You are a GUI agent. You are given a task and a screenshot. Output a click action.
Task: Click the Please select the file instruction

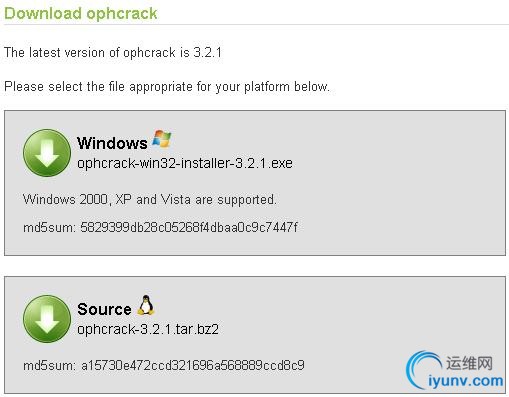click(x=167, y=87)
